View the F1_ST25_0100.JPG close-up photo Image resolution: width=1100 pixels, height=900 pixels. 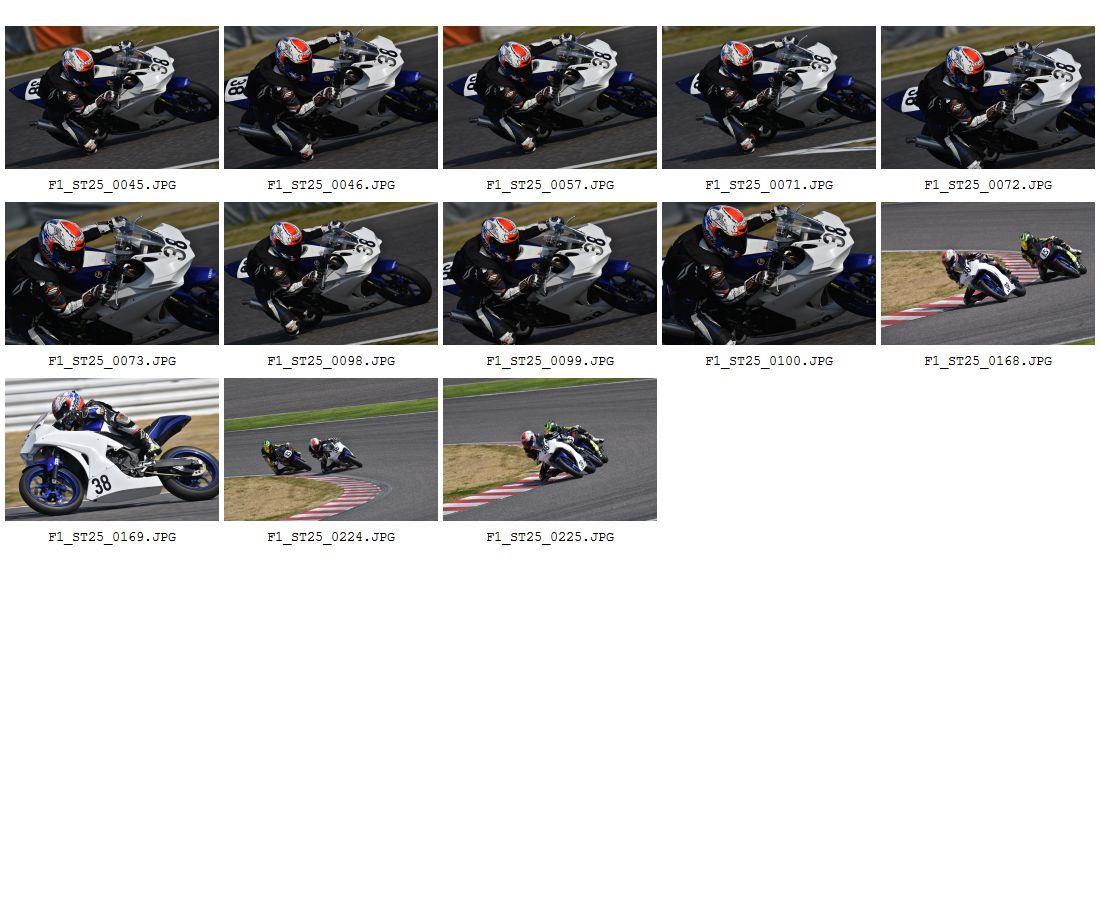[x=768, y=274]
